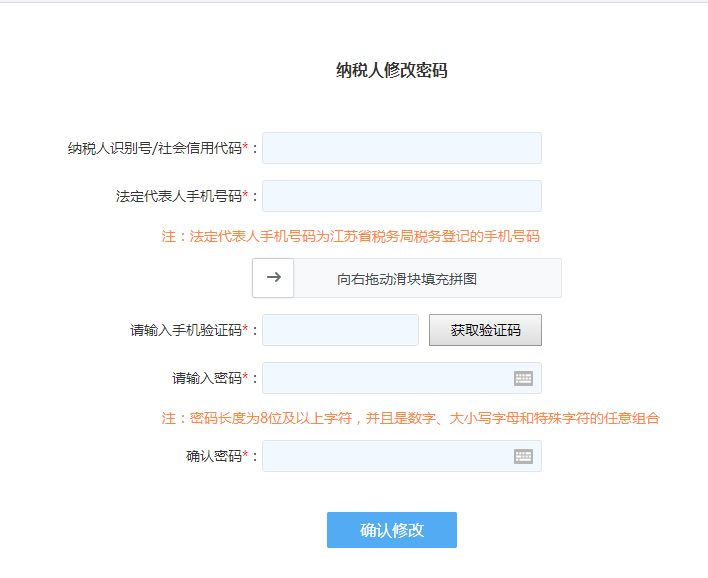Click the red asterisk beside 确认密码 label
708x578 pixels.
point(246,455)
